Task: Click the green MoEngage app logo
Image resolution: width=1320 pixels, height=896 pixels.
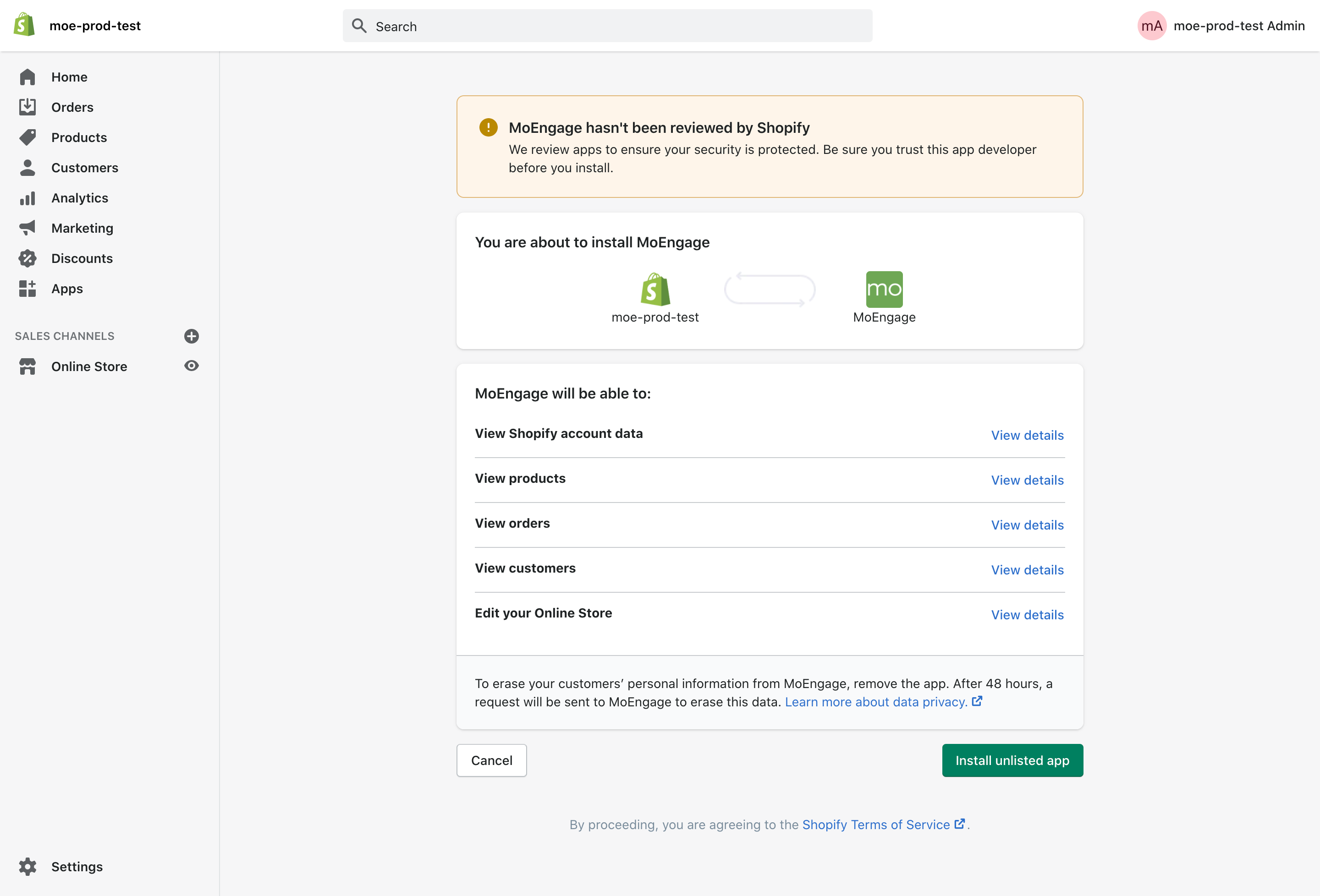Action: pyautogui.click(x=884, y=289)
